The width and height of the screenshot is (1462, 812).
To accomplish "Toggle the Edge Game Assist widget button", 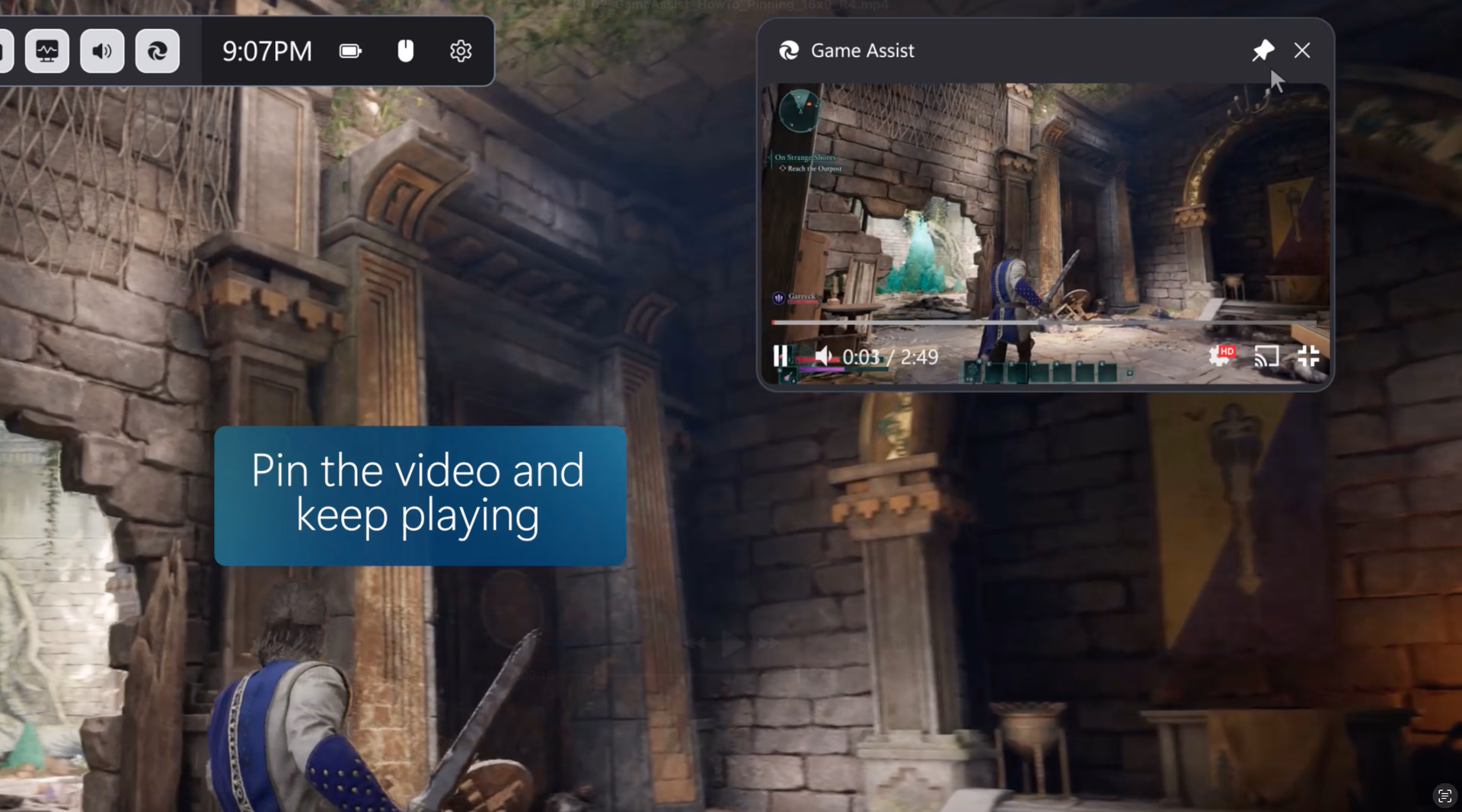I will 158,51.
